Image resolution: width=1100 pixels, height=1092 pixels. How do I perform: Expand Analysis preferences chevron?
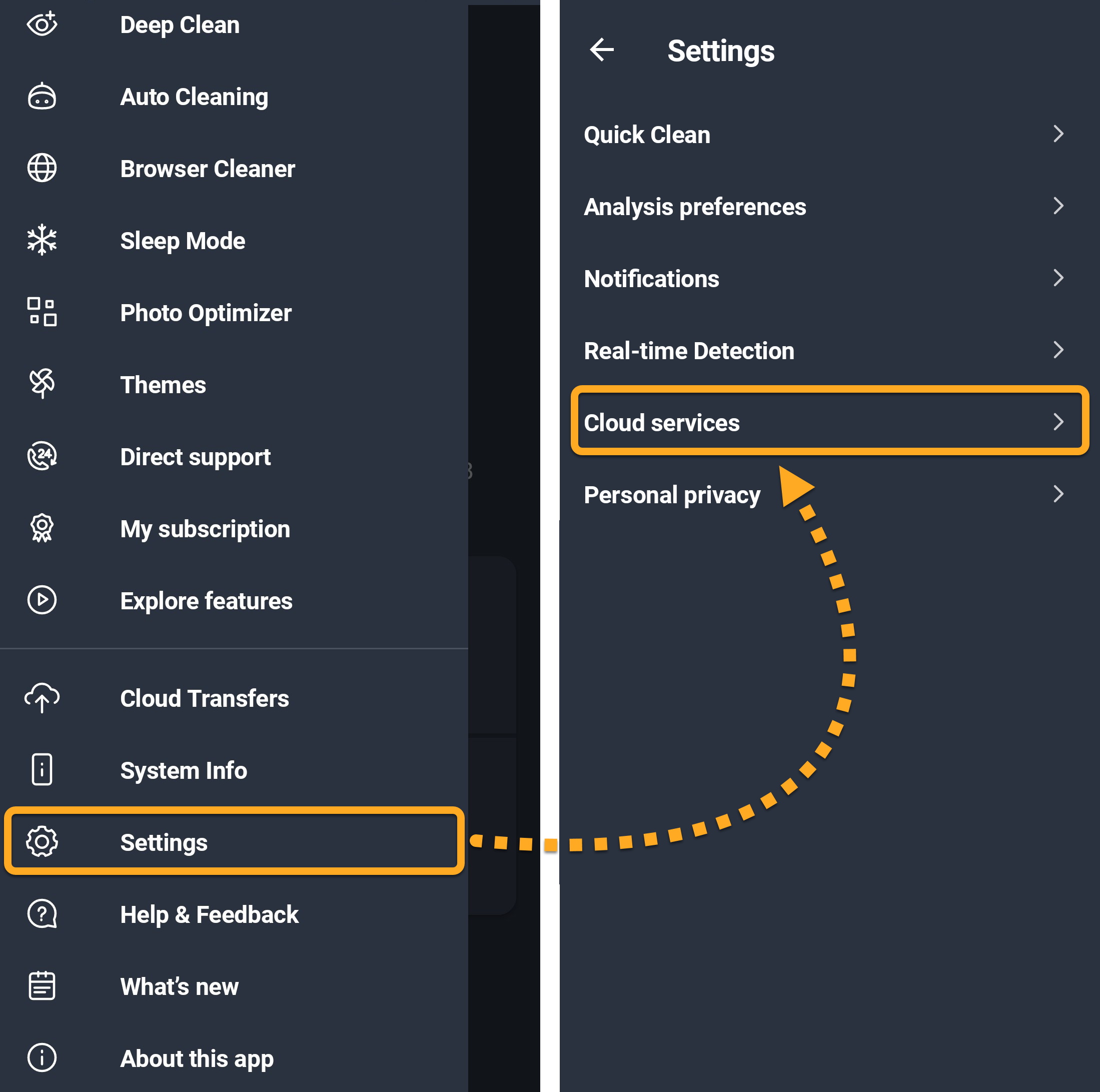coord(1058,206)
